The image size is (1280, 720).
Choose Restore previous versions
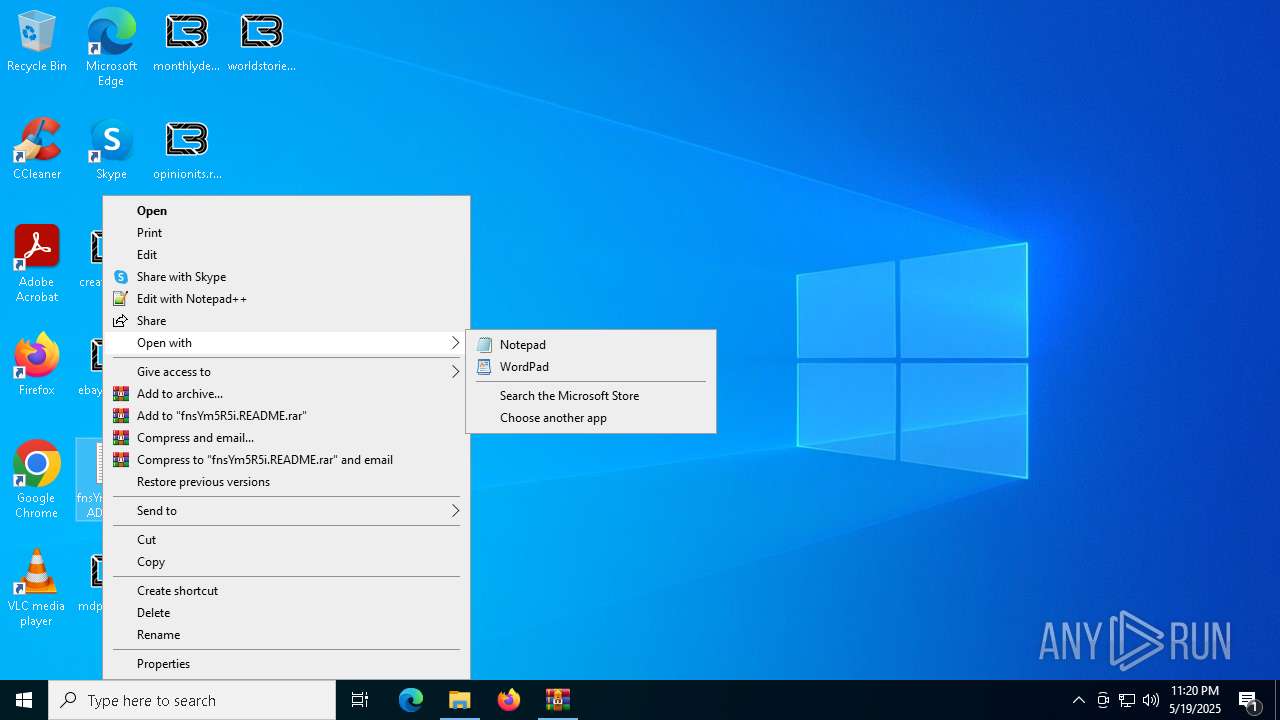[x=286, y=482]
